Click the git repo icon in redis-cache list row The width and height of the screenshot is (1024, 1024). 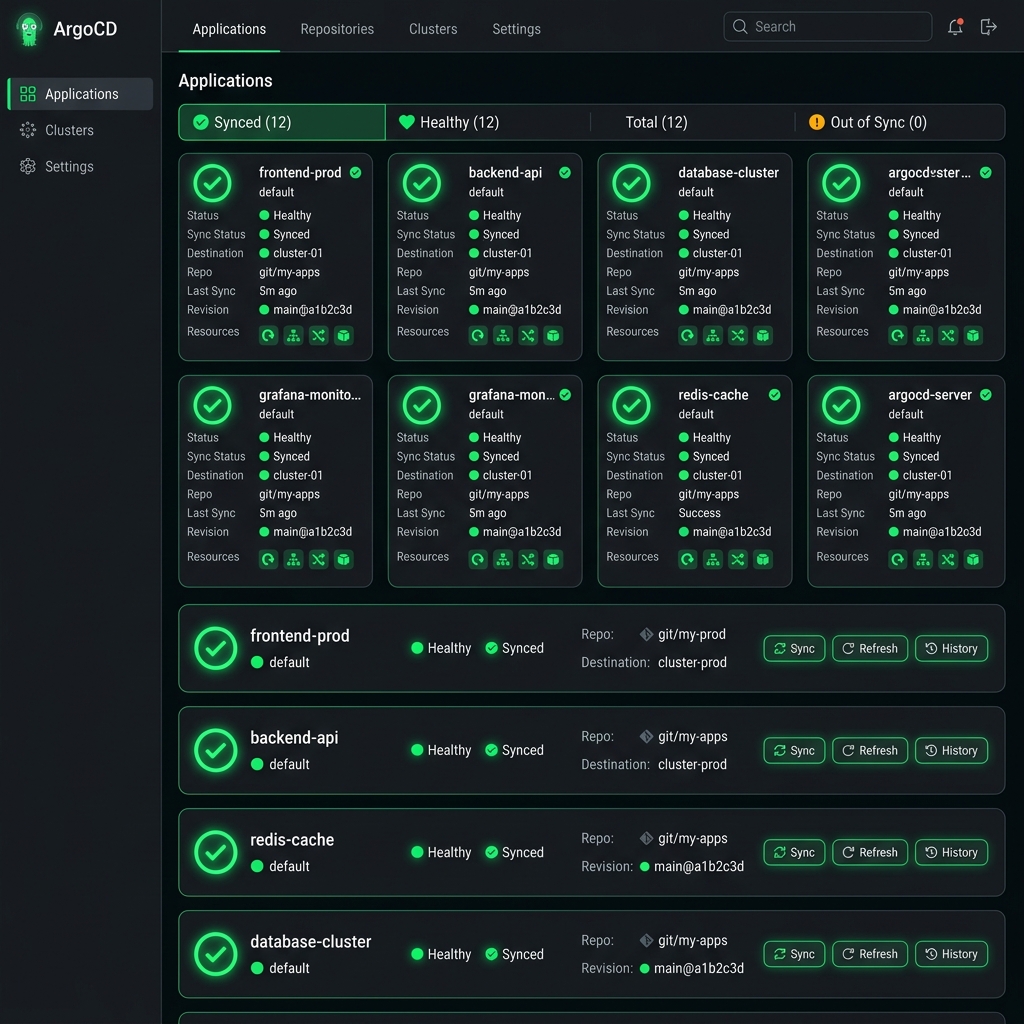[647, 838]
